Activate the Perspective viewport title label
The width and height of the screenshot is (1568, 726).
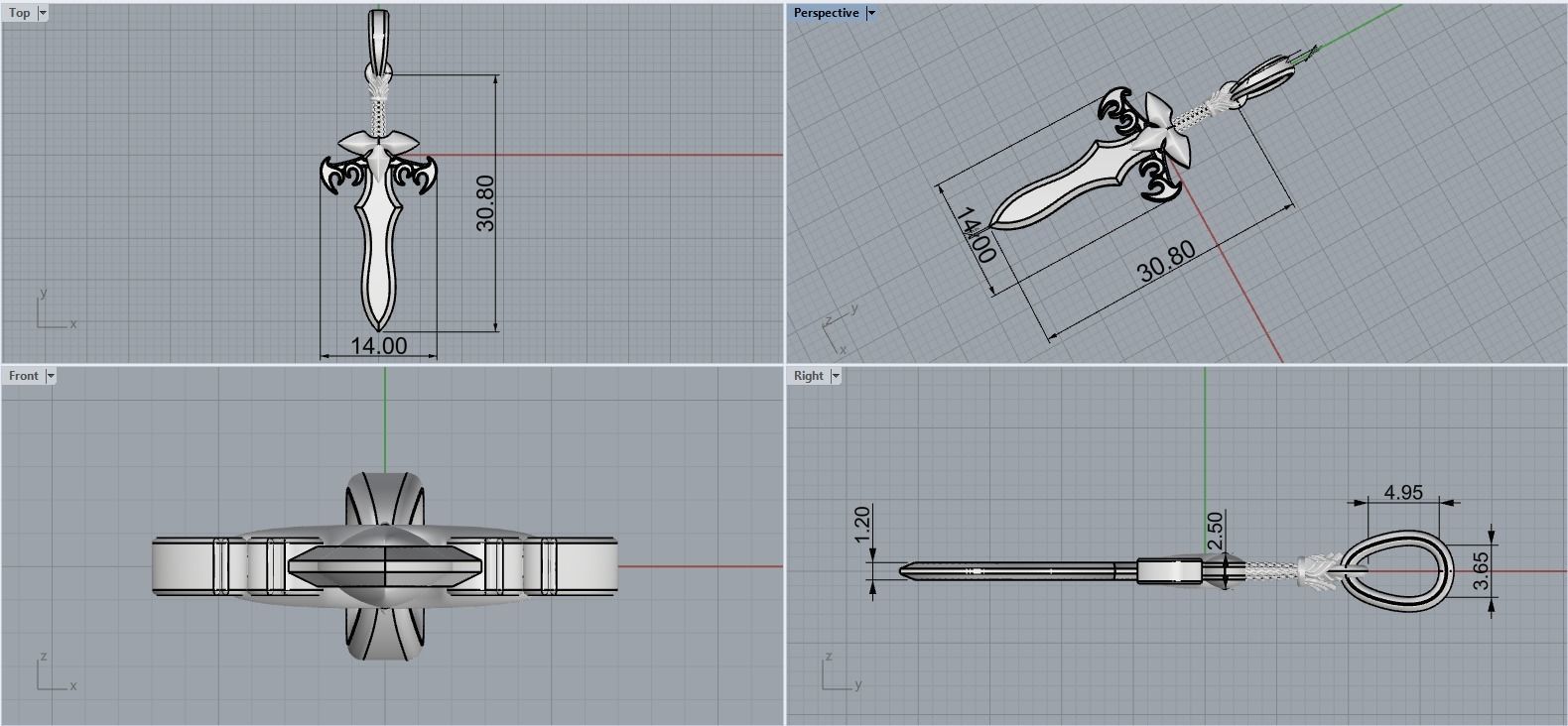(826, 13)
